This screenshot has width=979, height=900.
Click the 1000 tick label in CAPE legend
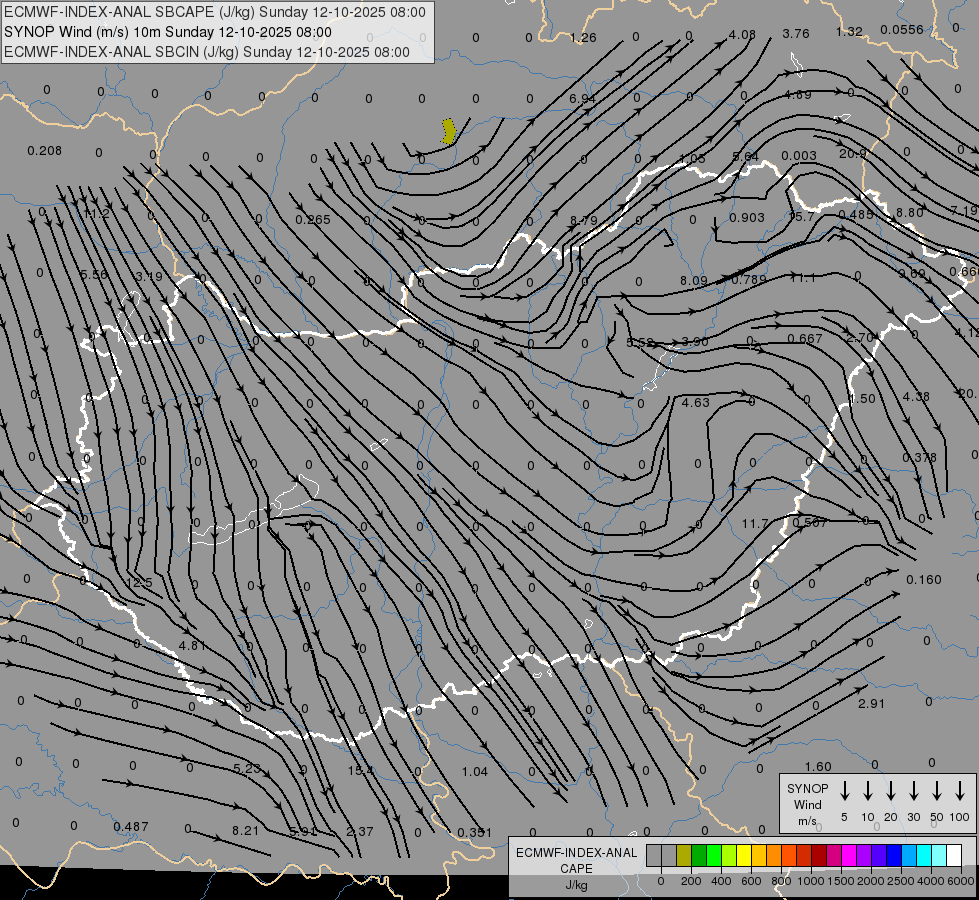coord(810,881)
